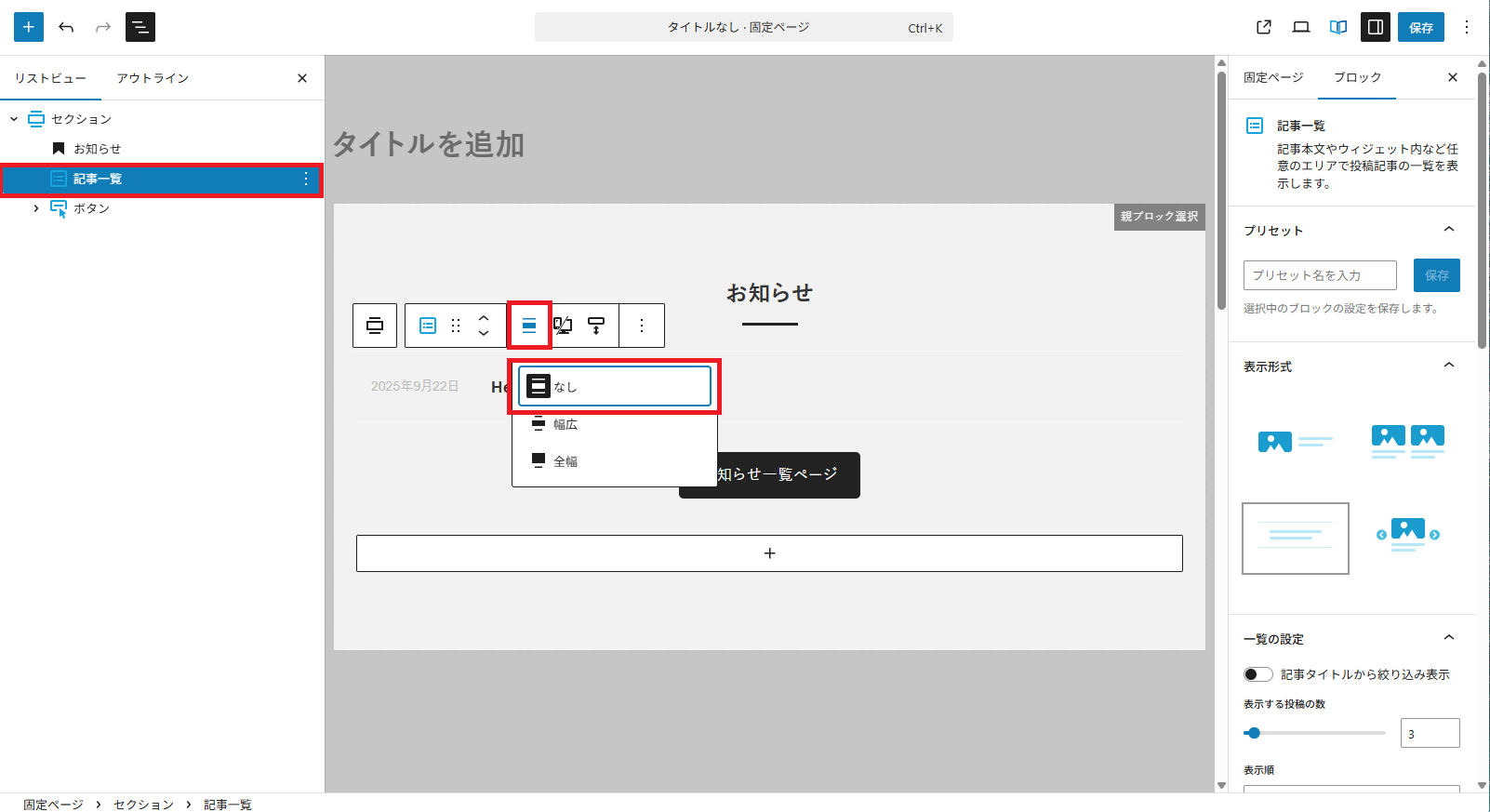The height and width of the screenshot is (812, 1490).
Task: Click the alignment icon in block toolbar
Action: [529, 326]
